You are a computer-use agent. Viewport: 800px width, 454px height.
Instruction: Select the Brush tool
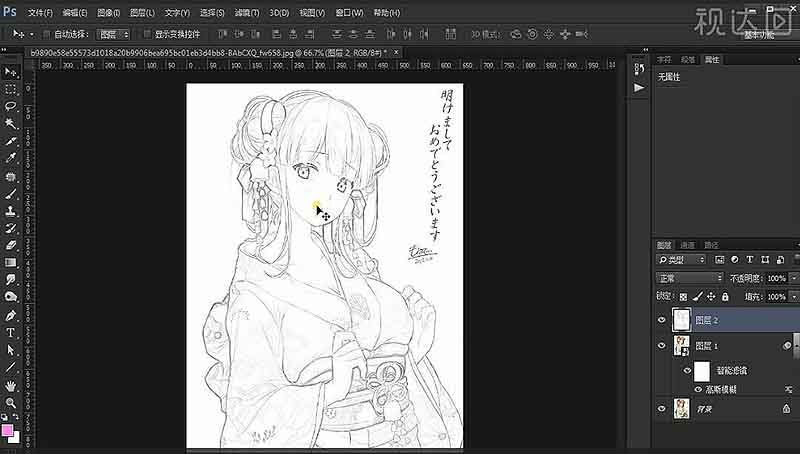[x=10, y=194]
